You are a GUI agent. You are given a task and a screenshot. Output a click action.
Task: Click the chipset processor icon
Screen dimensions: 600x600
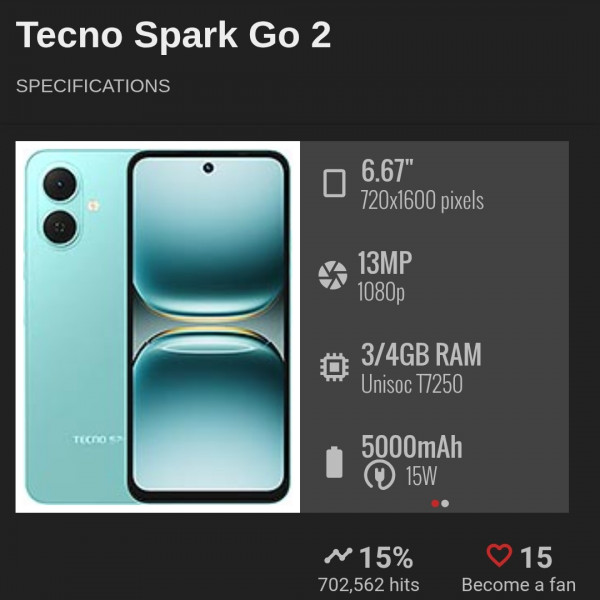[333, 367]
